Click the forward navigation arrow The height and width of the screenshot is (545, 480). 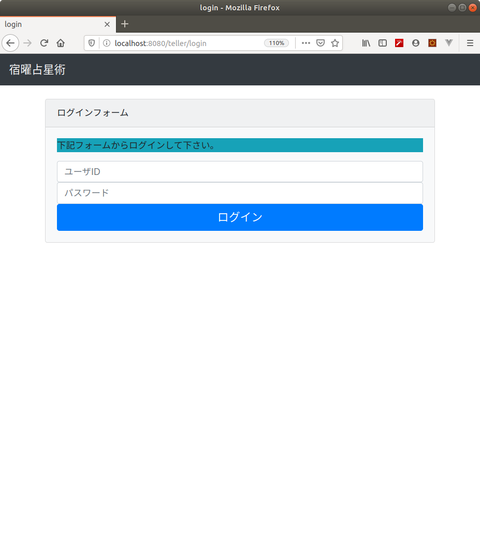(27, 43)
